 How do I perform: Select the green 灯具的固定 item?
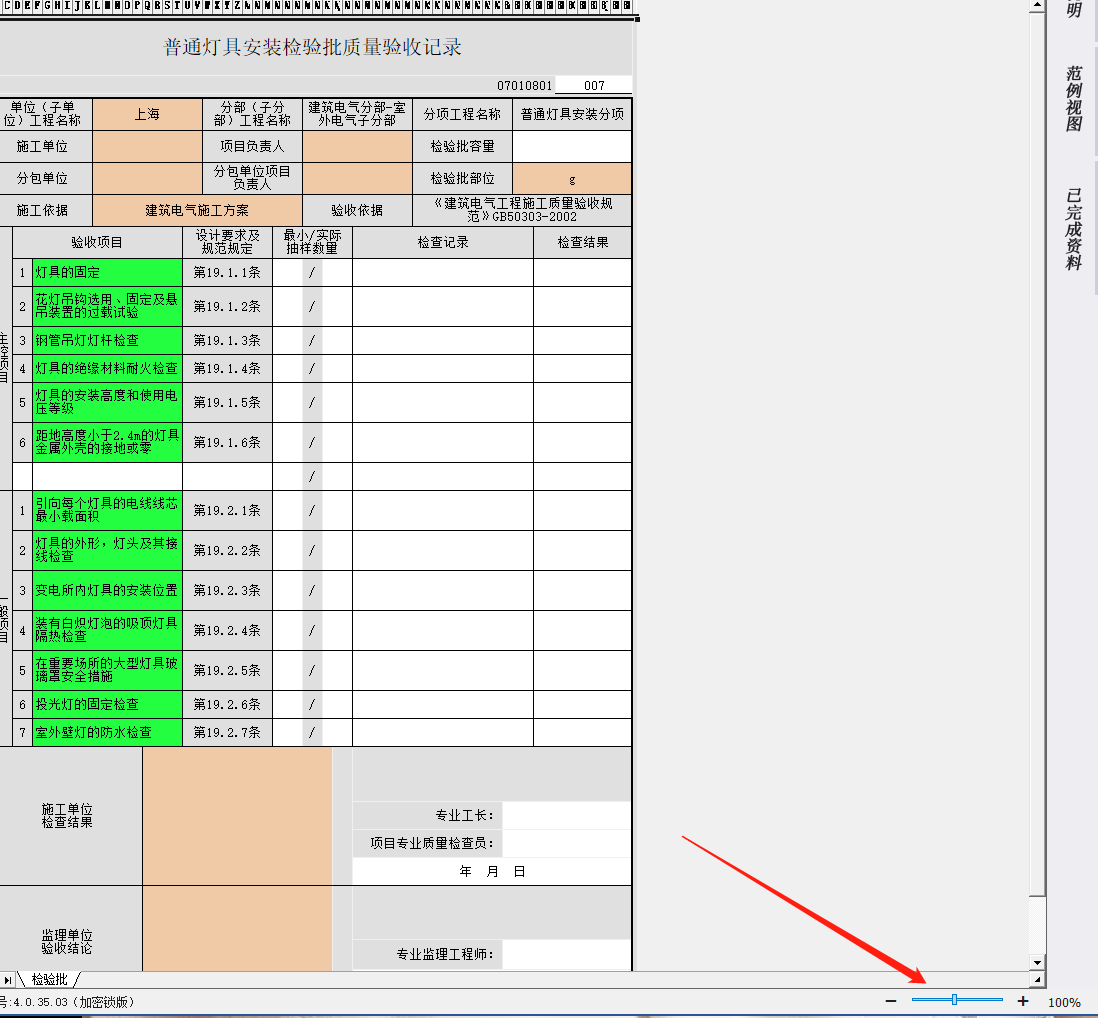[107, 272]
